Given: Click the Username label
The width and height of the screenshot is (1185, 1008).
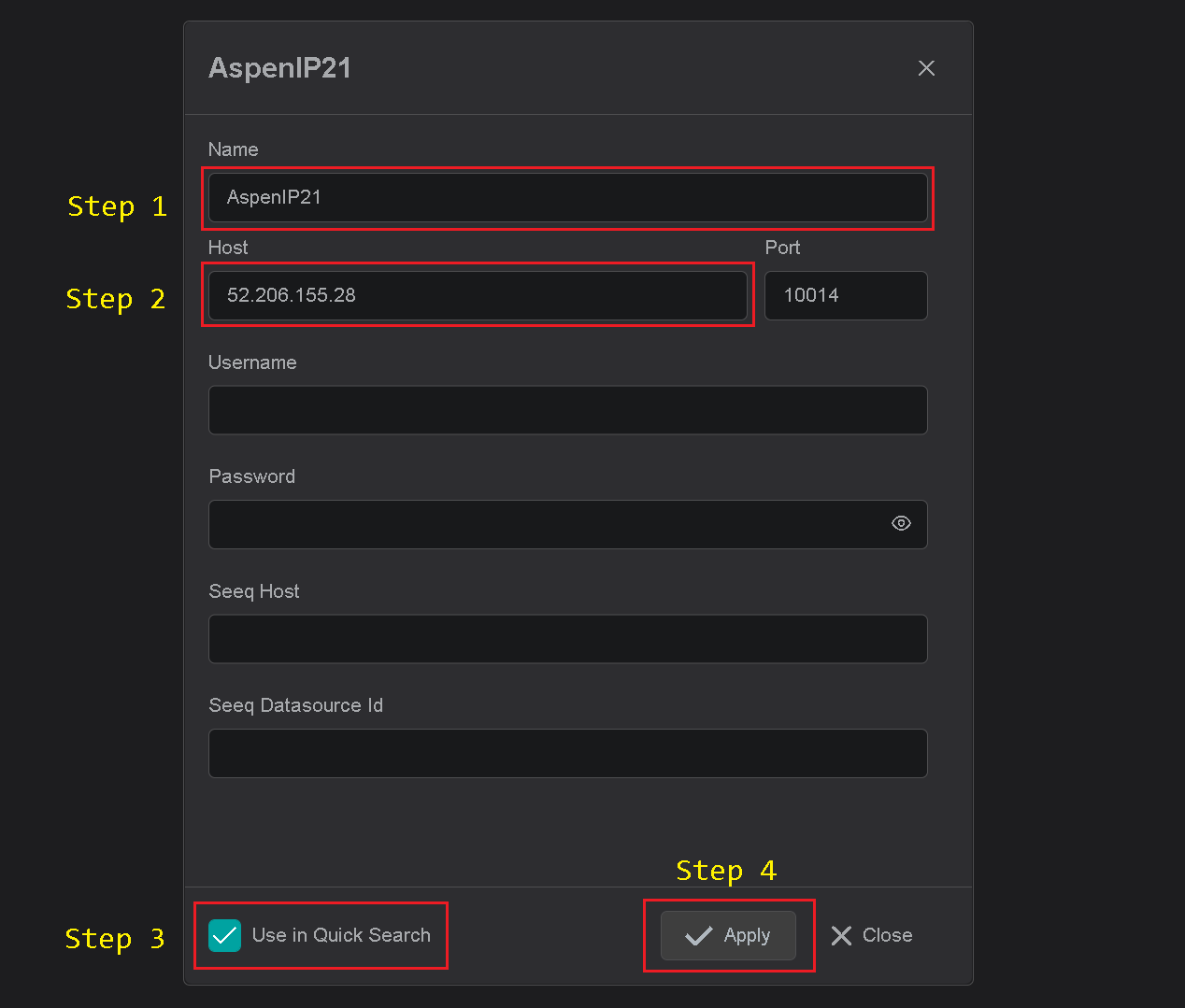Looking at the screenshot, I should pyautogui.click(x=252, y=362).
